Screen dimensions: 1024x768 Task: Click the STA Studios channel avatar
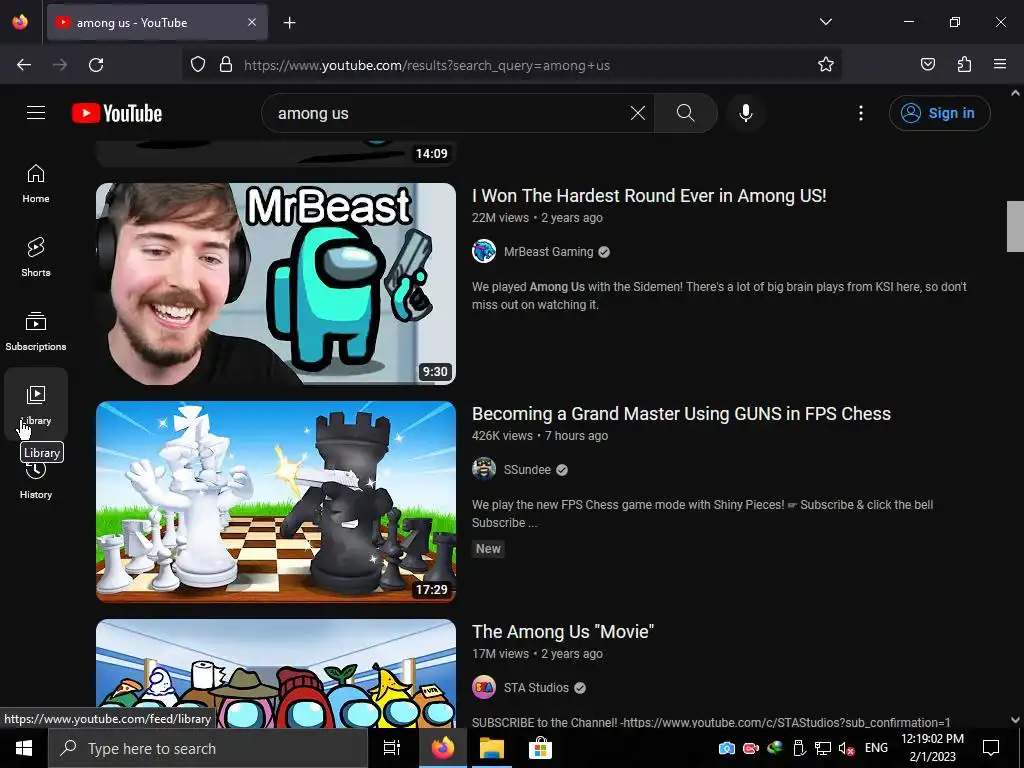tap(484, 688)
